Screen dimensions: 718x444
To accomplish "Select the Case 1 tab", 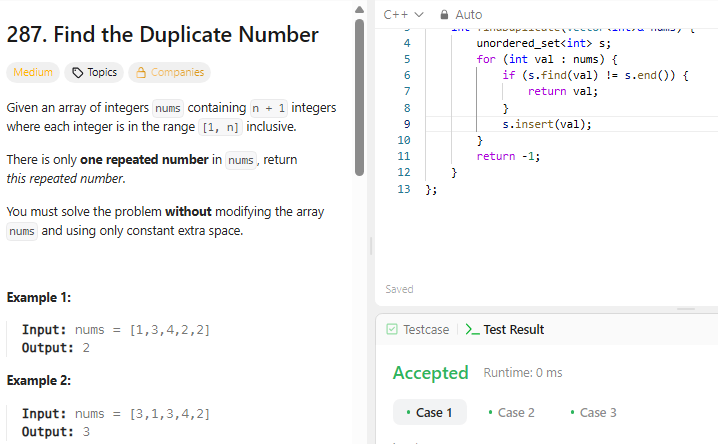I will coord(430,412).
